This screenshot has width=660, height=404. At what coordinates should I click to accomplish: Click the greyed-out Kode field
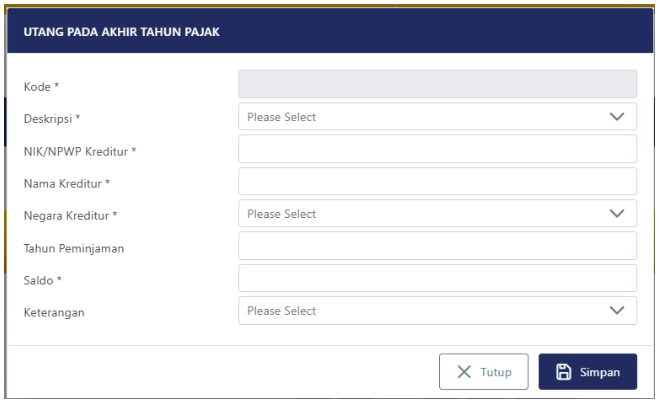tap(437, 85)
